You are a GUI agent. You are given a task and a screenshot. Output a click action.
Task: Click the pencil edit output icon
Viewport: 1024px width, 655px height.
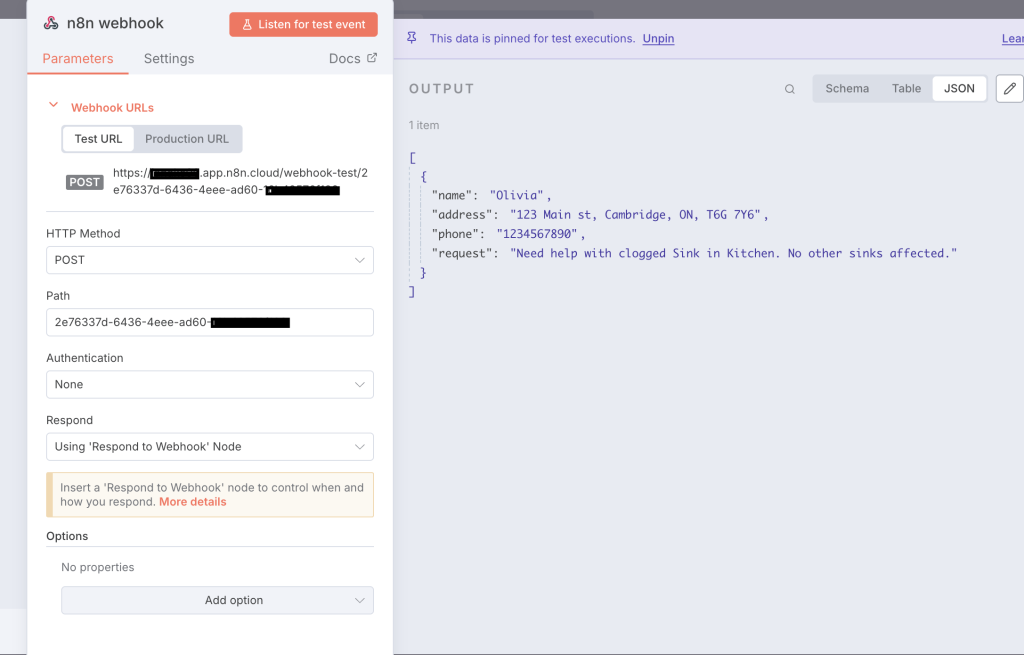point(1009,89)
